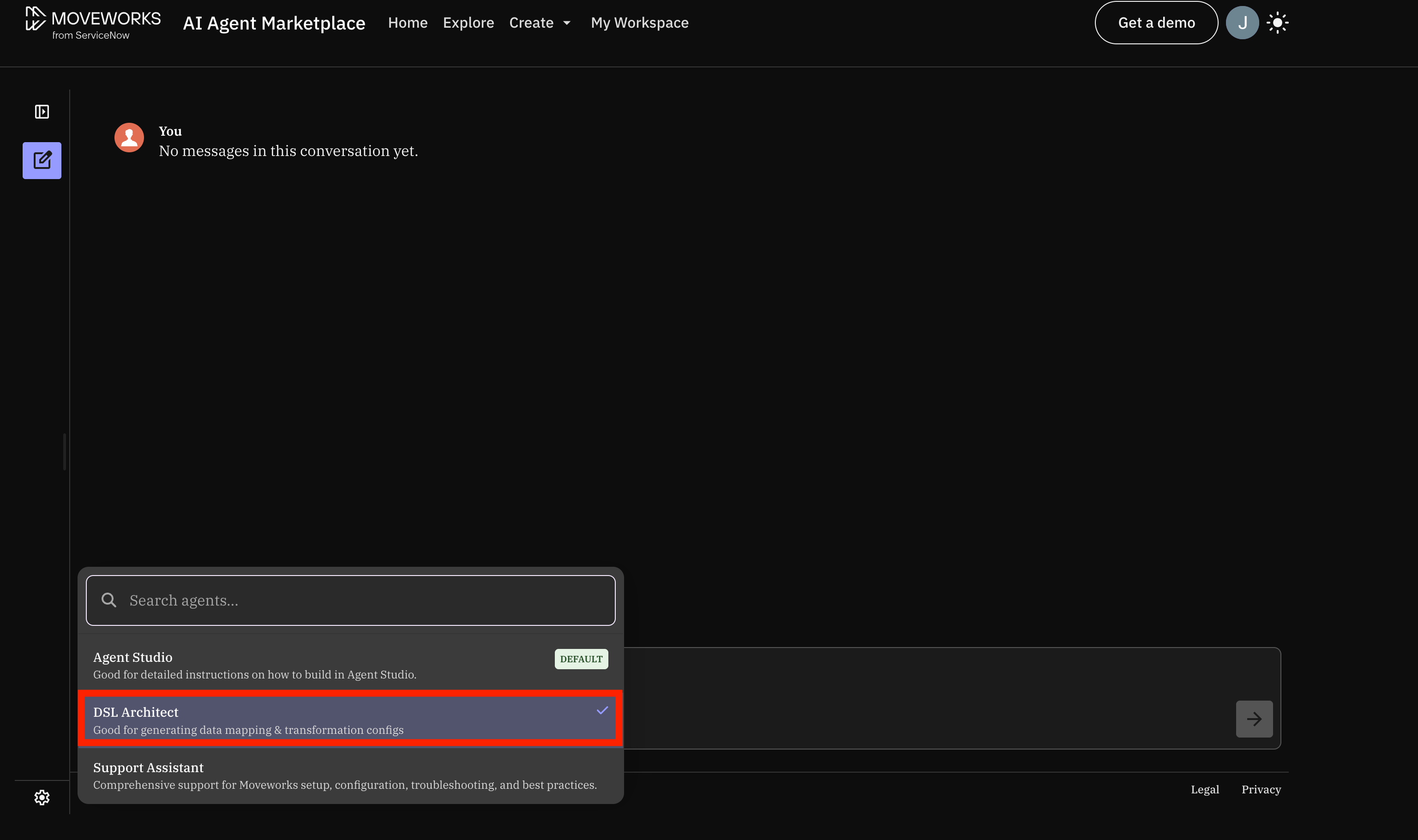Open My Workspace page
1418x840 pixels.
tap(639, 23)
